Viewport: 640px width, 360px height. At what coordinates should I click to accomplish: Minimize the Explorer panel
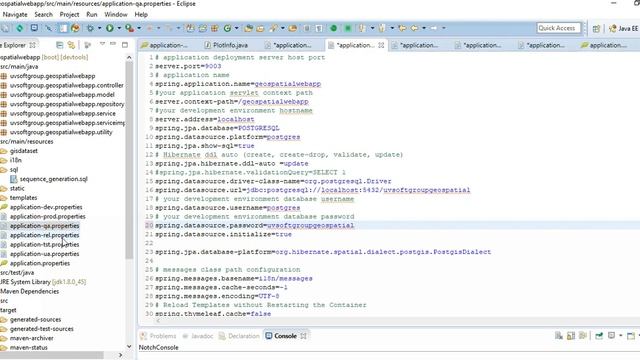pos(113,44)
